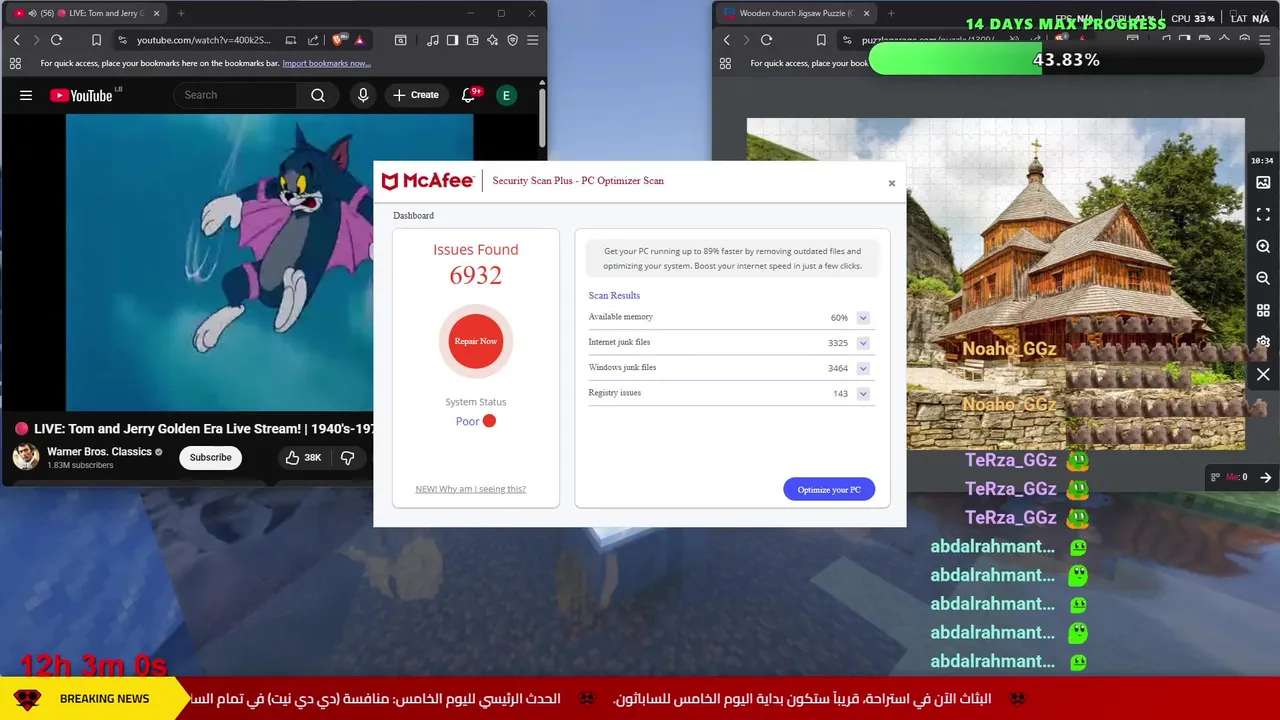1280x720 pixels.
Task: Expand the Registry issues row
Action: (863, 394)
